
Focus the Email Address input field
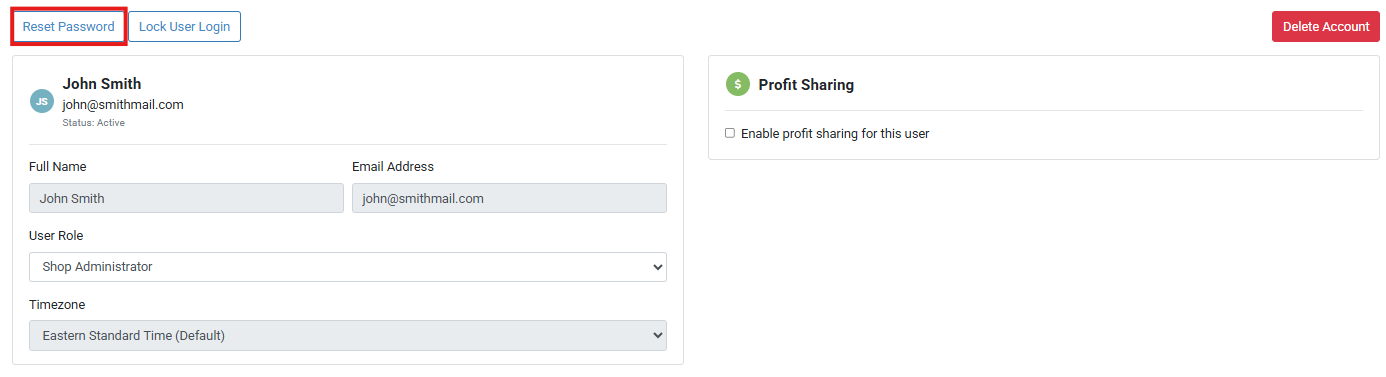pyautogui.click(x=509, y=198)
